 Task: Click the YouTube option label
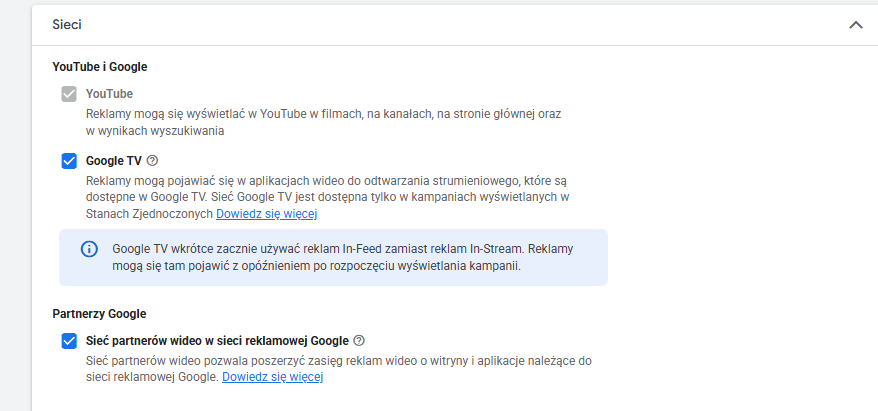(109, 94)
